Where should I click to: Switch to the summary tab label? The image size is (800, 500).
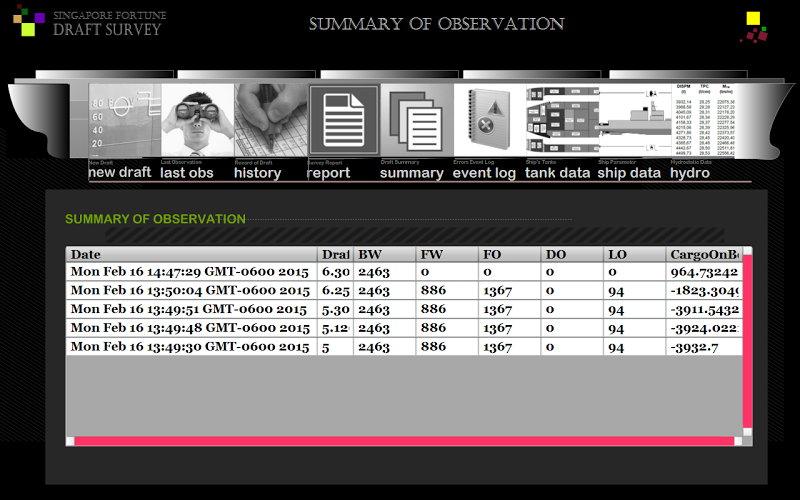coord(412,173)
